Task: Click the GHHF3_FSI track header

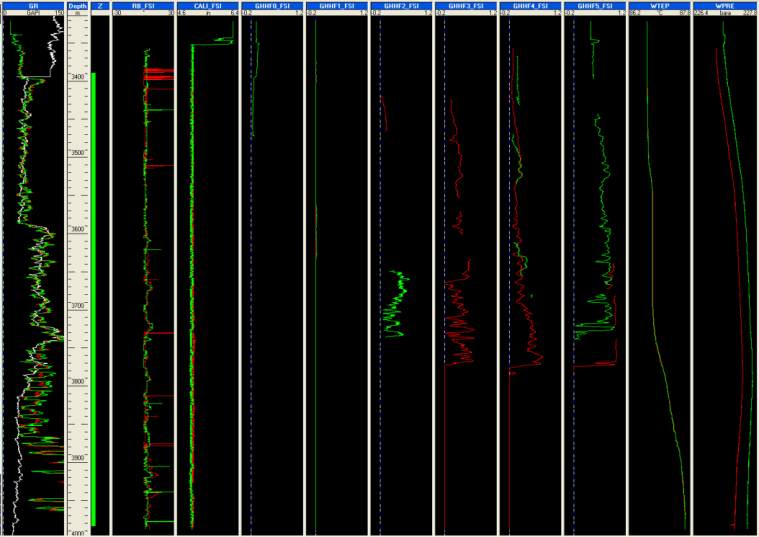Action: click(465, 5)
